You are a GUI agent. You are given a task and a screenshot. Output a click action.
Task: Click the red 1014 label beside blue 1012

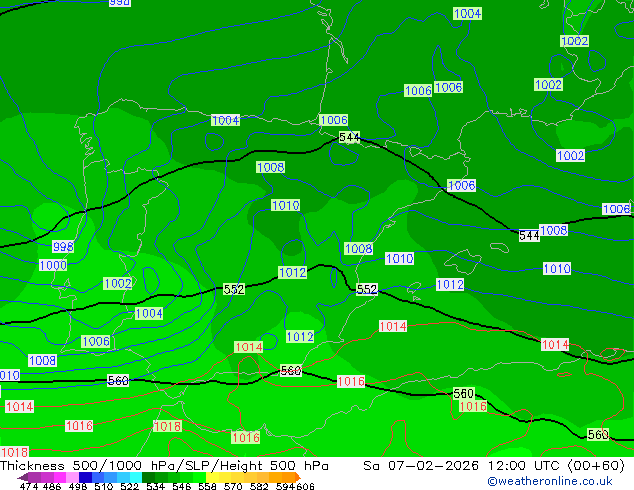point(249,347)
